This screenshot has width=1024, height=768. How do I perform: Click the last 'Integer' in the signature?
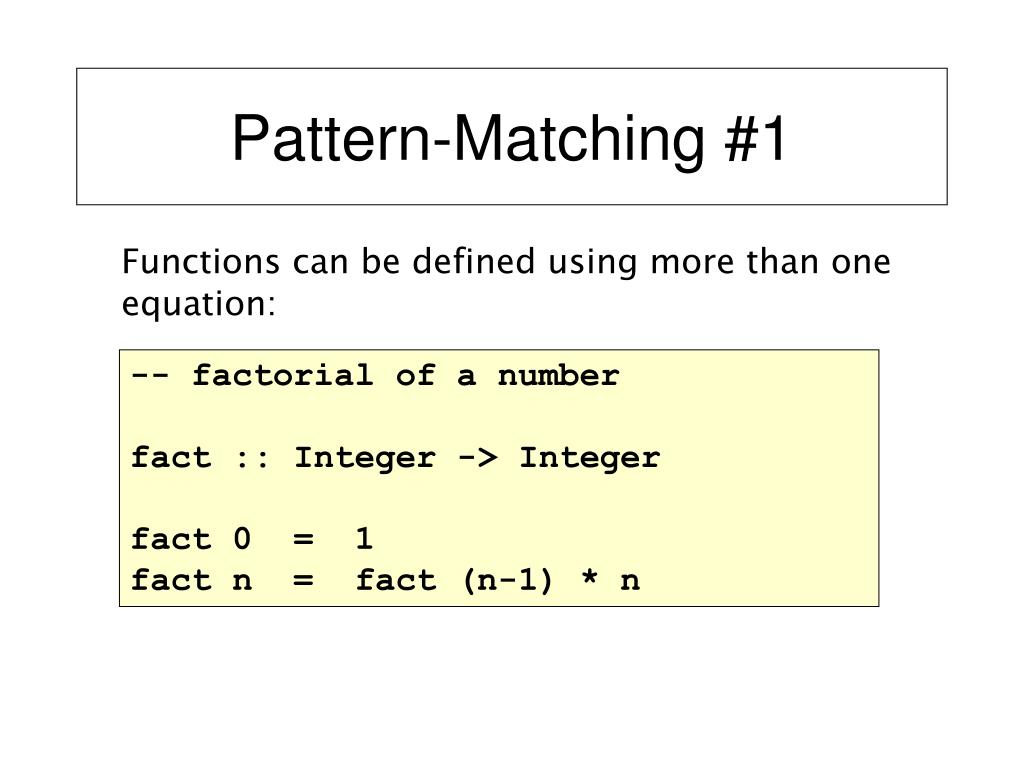tap(590, 458)
